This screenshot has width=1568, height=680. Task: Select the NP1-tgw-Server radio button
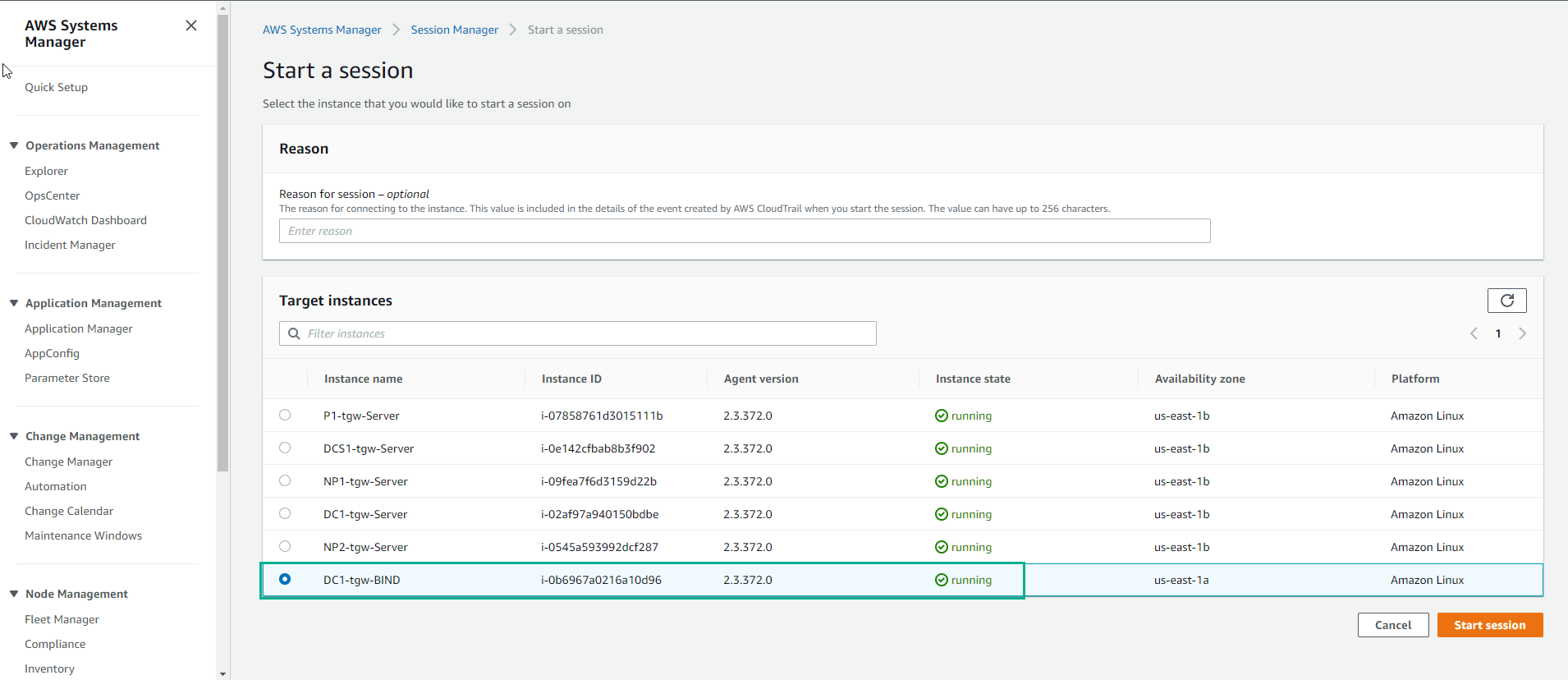pos(285,480)
